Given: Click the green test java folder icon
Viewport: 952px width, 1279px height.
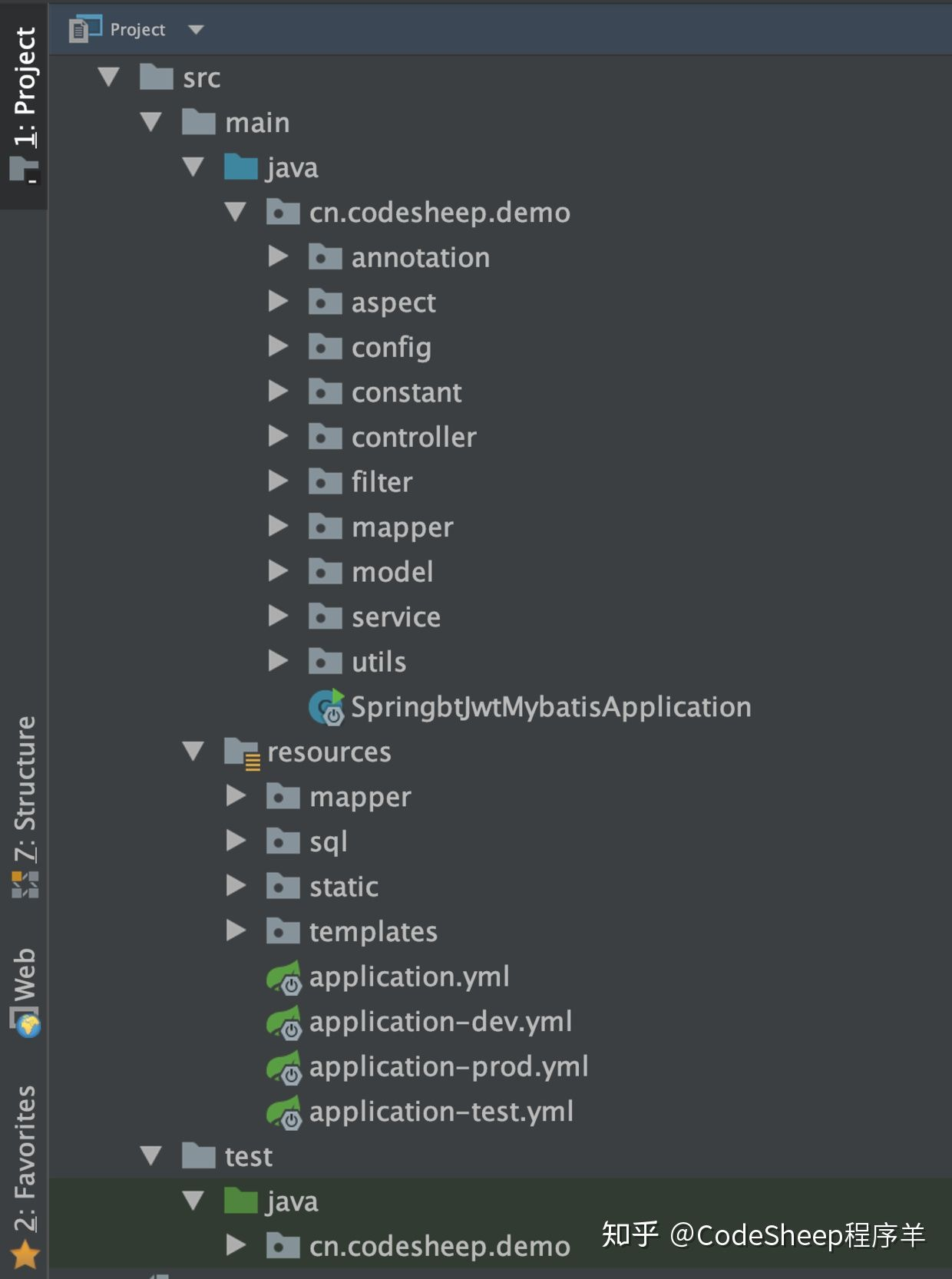Looking at the screenshot, I should coord(240,1201).
